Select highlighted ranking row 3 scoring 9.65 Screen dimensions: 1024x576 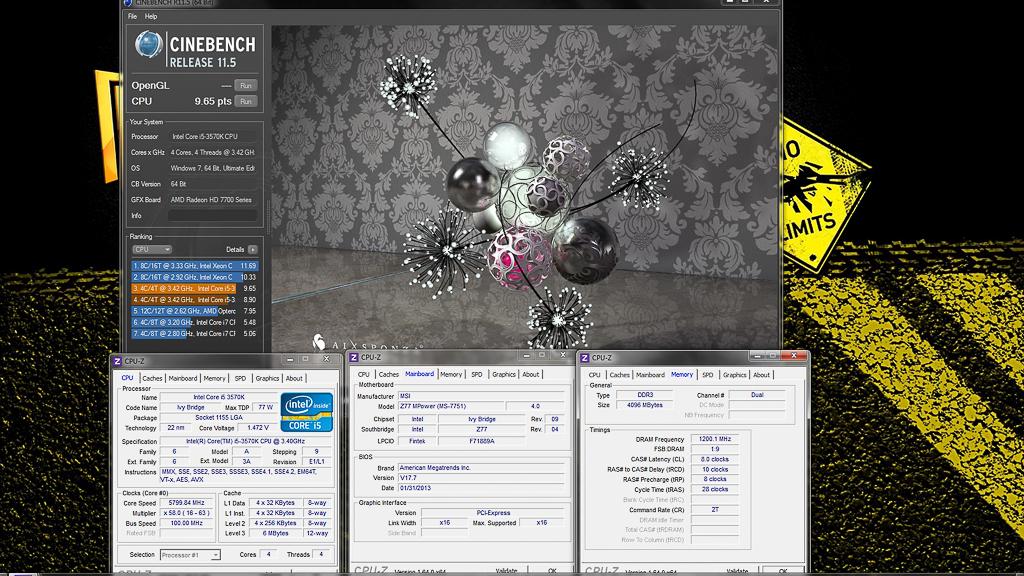(195, 288)
